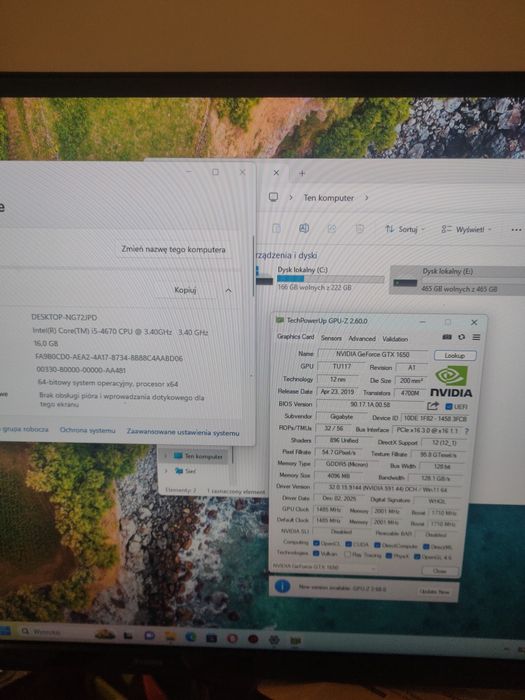Click GPU-Z title bar app icon
Viewport: 525px width, 700px height.
[x=280, y=320]
